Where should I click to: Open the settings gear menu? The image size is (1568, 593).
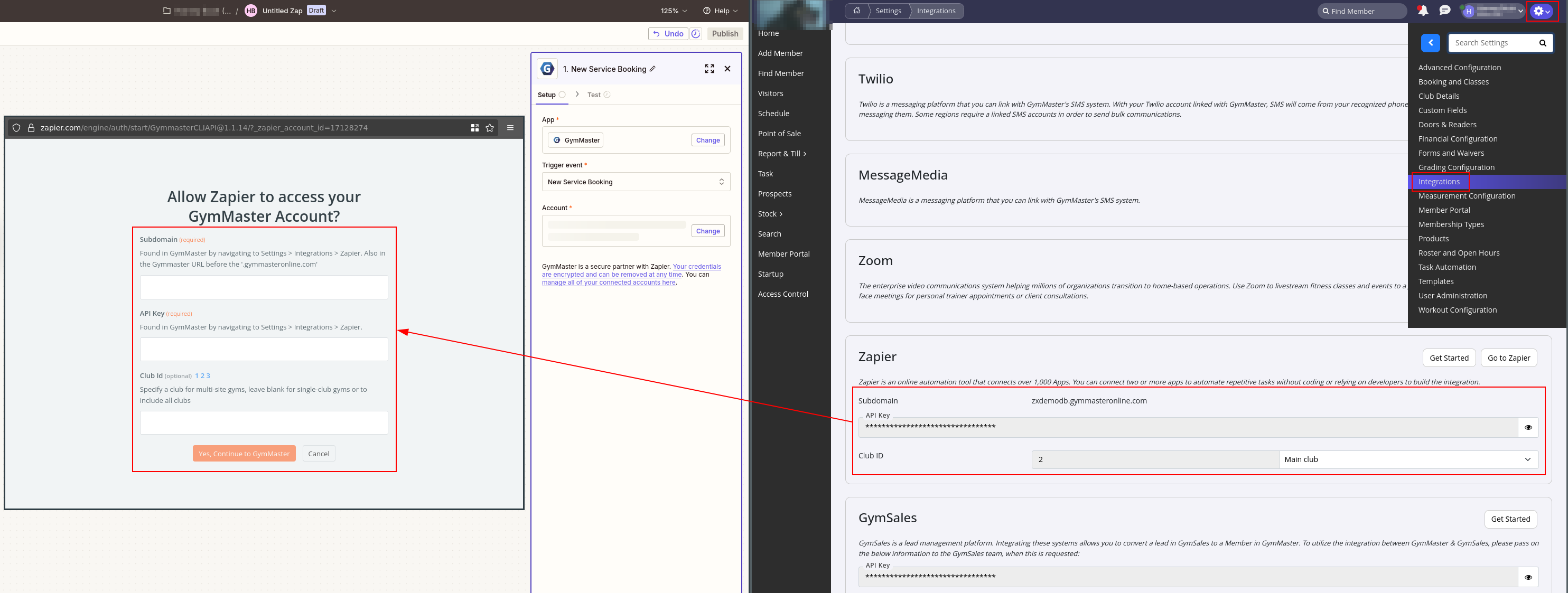1542,11
